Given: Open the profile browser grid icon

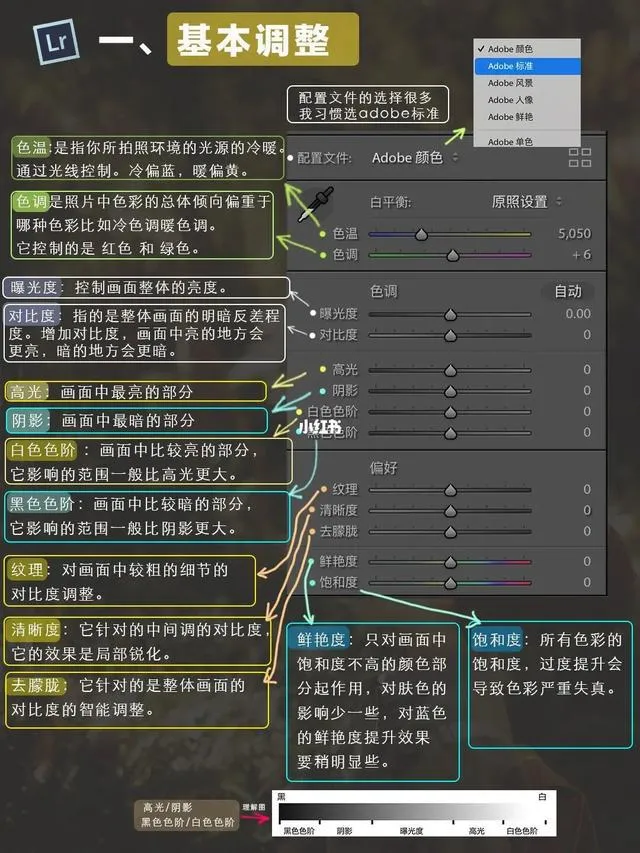Looking at the screenshot, I should pos(580,157).
